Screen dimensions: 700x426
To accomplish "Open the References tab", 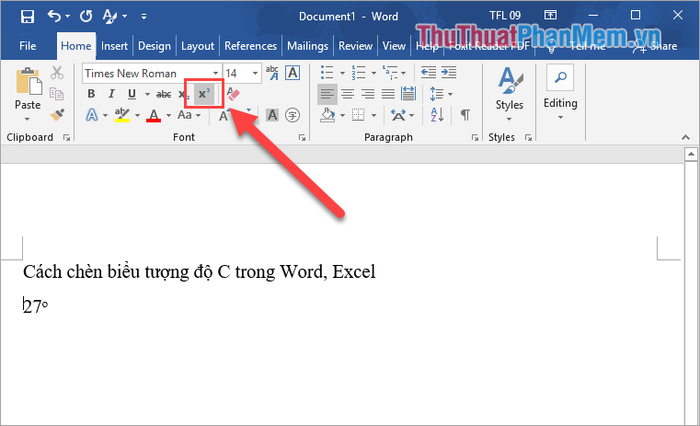I will tap(250, 46).
